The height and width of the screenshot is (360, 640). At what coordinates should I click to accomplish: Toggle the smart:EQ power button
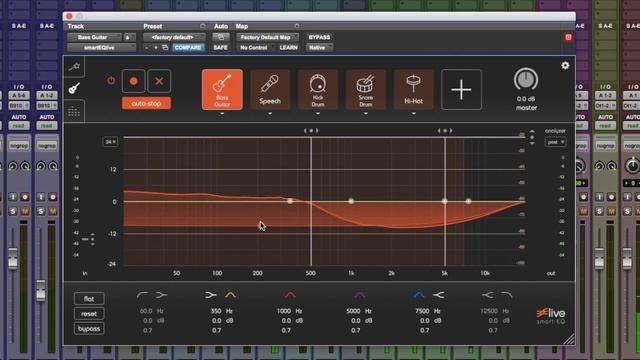pyautogui.click(x=111, y=81)
